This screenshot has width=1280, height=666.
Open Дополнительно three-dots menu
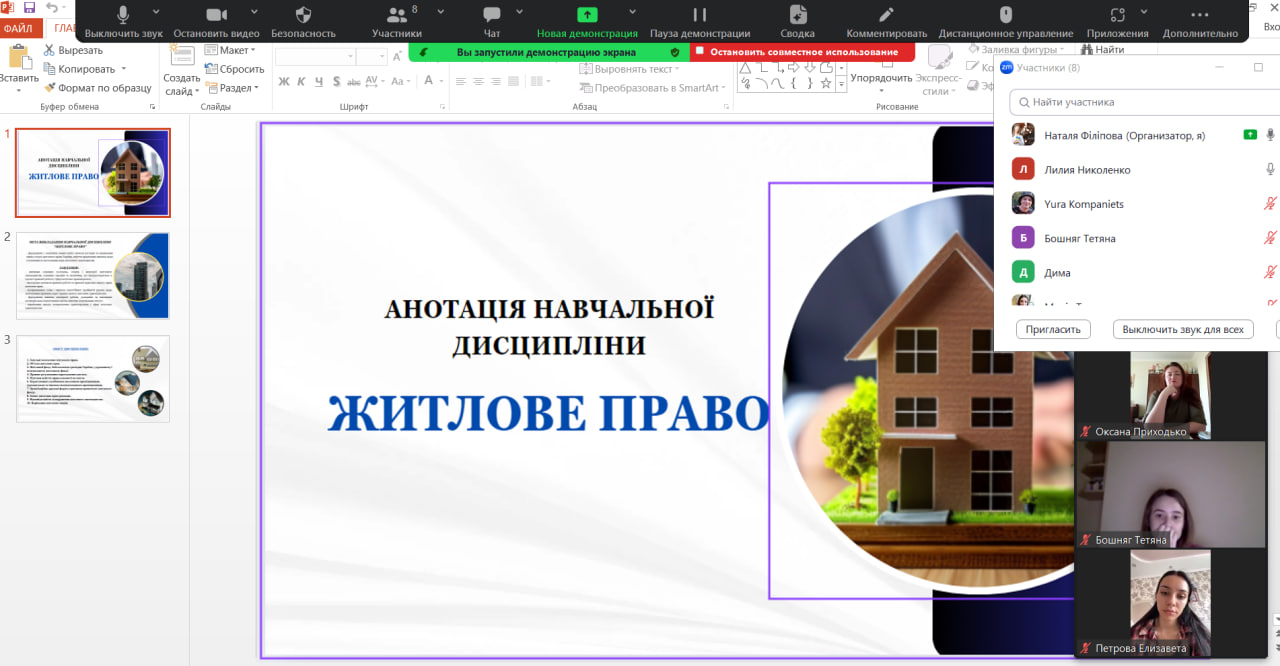1200,21
